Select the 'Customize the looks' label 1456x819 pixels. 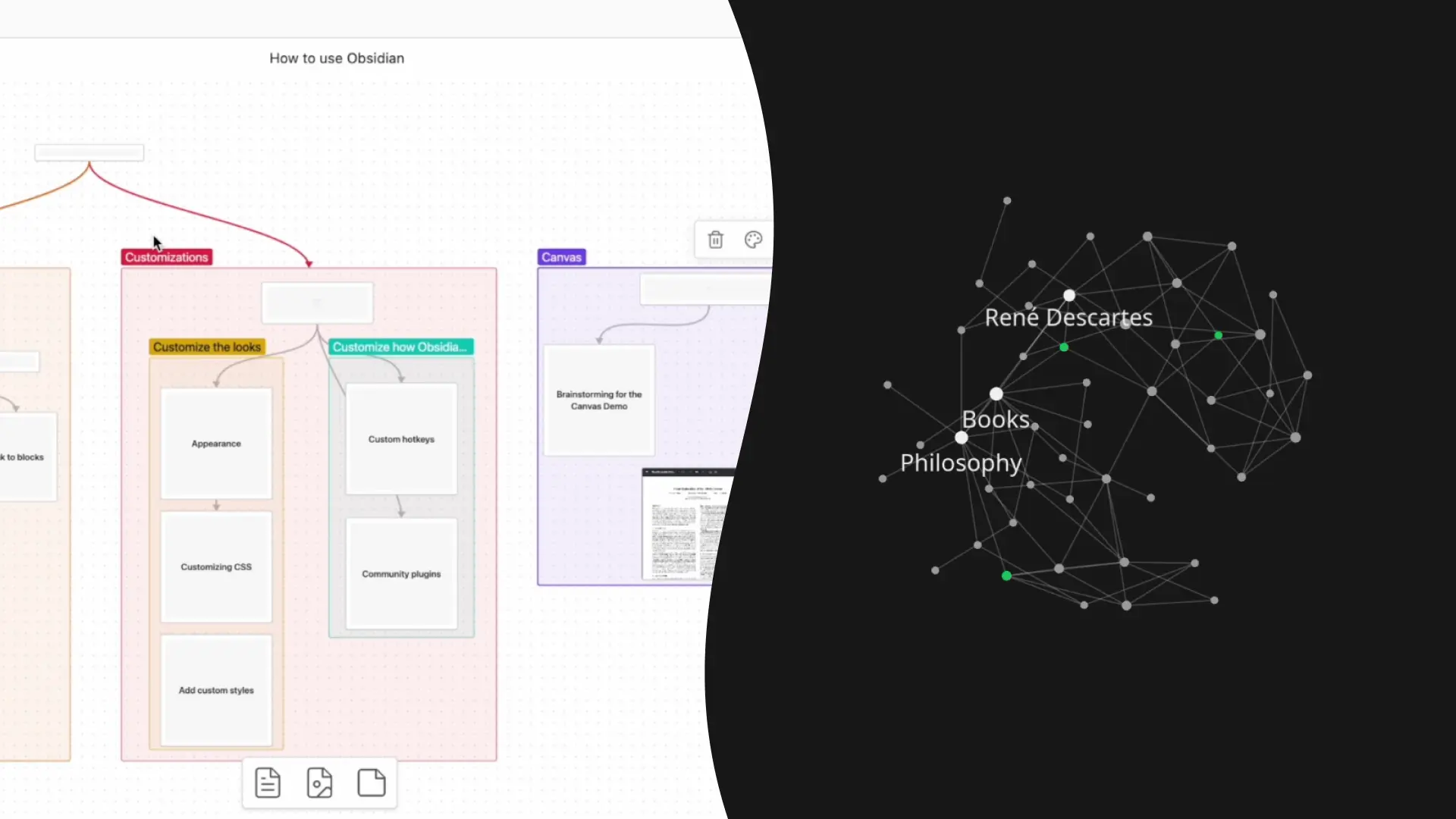click(x=206, y=347)
